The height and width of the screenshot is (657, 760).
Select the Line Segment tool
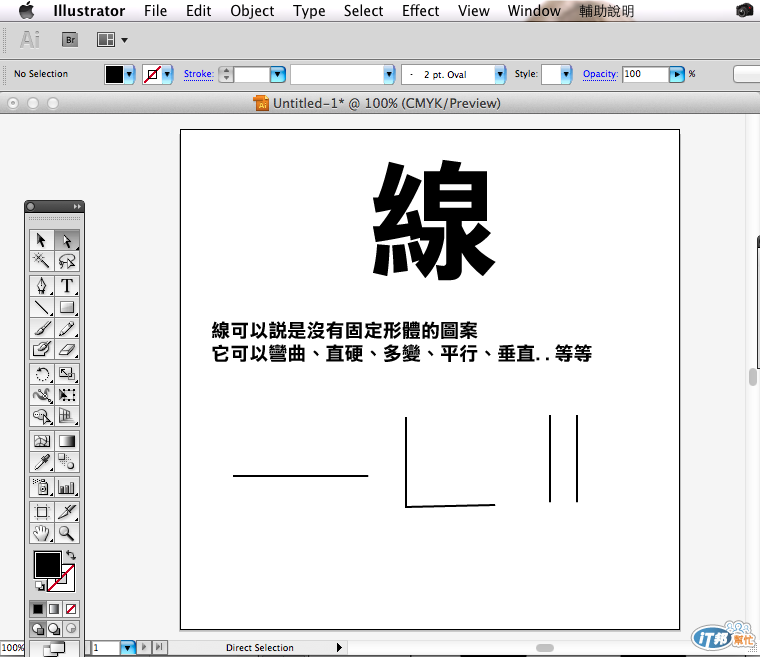(42, 307)
